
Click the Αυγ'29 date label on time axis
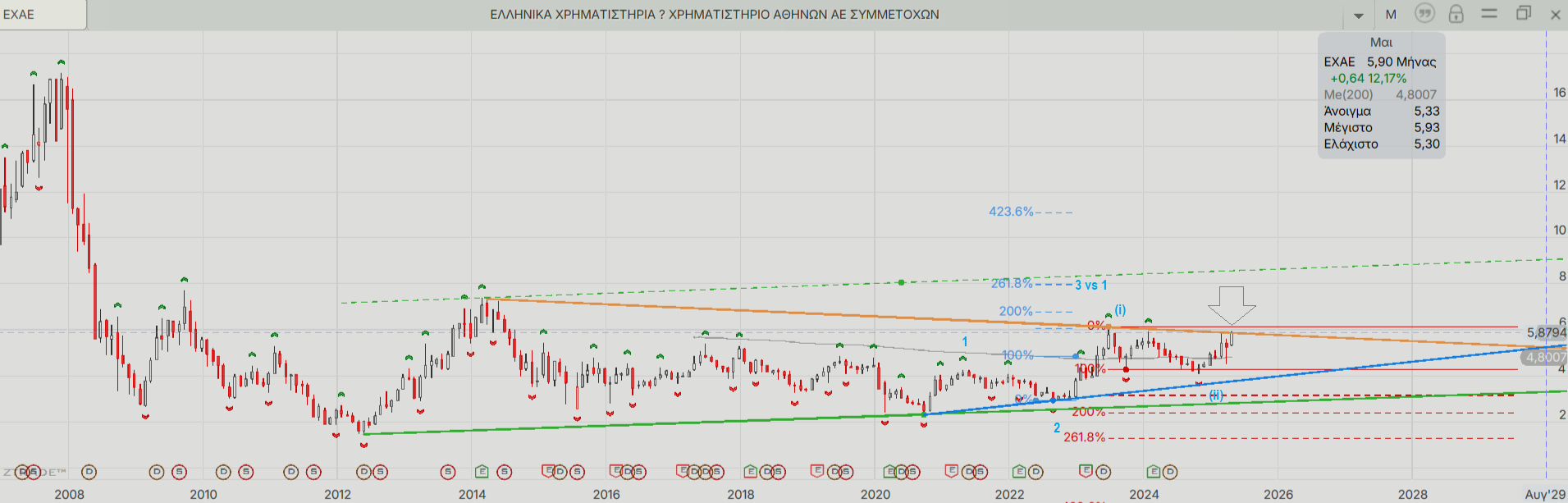pos(1545,494)
